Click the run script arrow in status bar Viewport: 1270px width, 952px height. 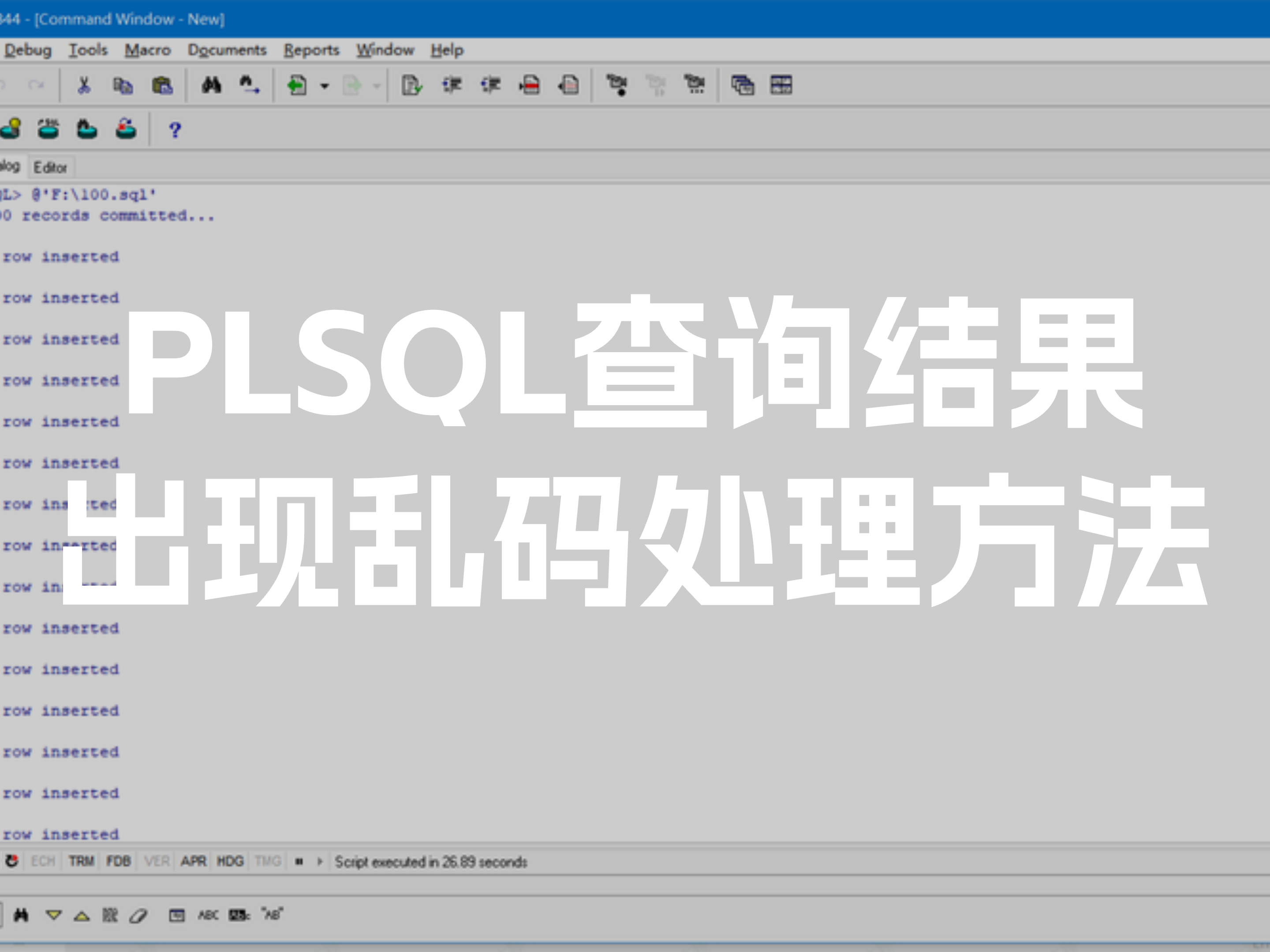coord(320,861)
